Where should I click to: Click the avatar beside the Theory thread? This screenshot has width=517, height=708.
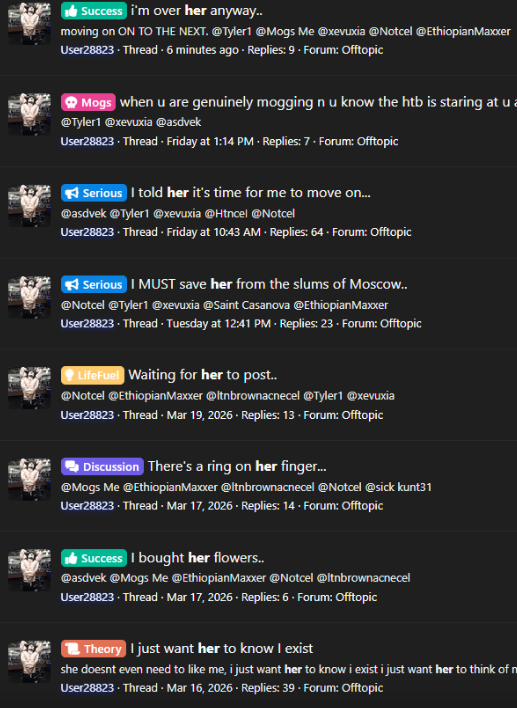point(29,661)
